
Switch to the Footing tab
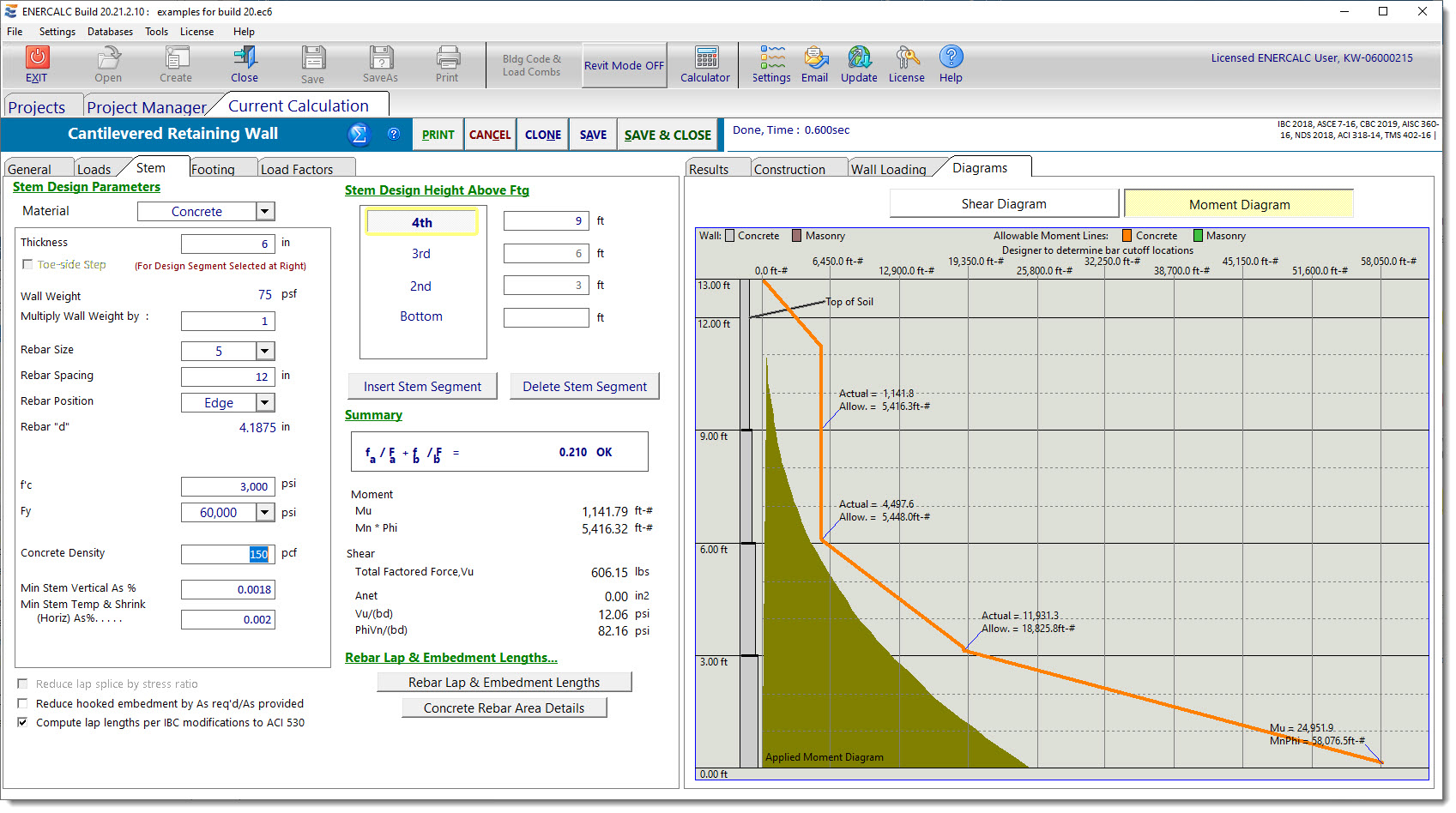click(x=214, y=169)
